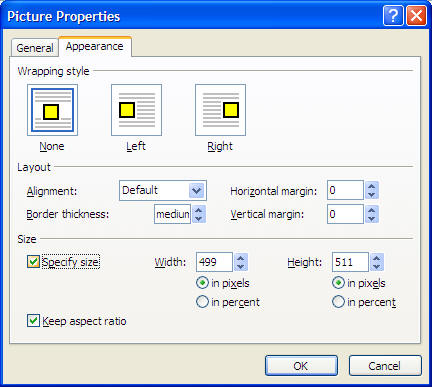Close the Picture Properties dialog
432x387 pixels.
pyautogui.click(x=416, y=16)
